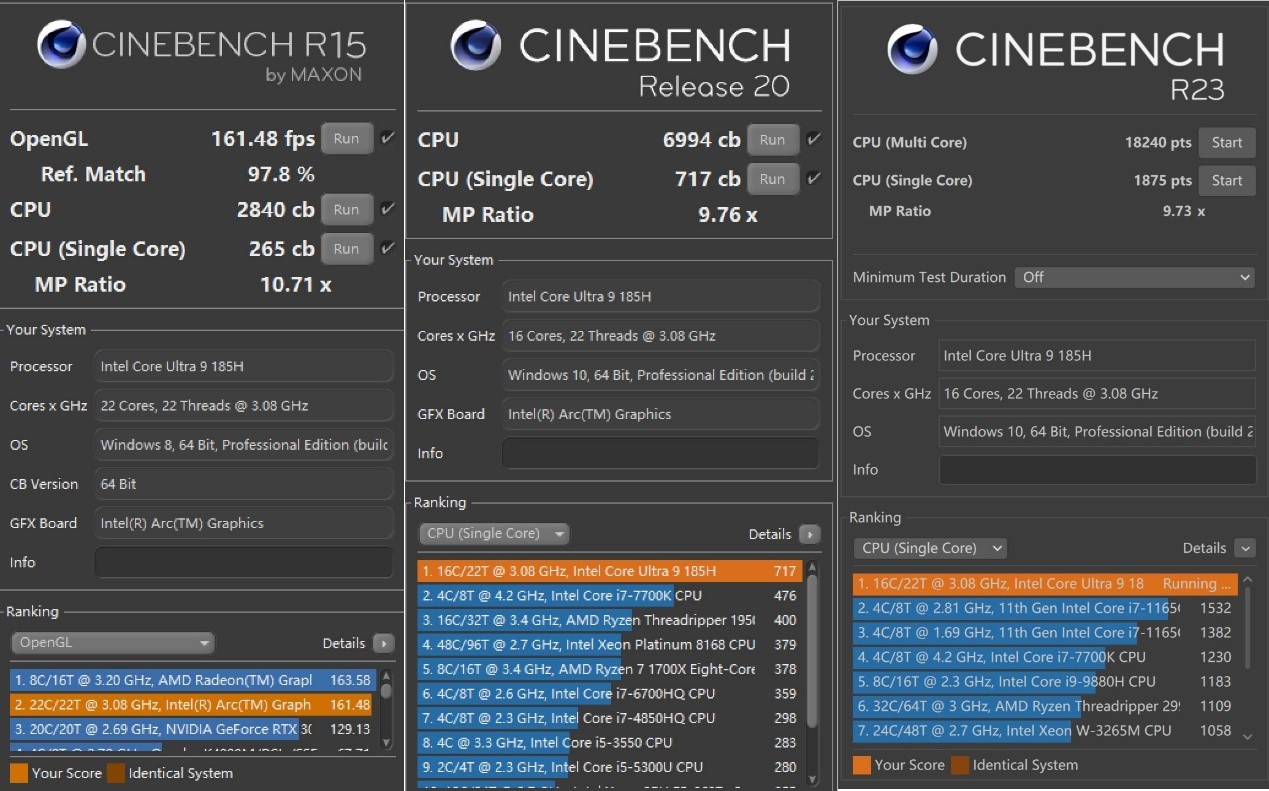Click the GFX Board field in Release 20
The image size is (1269, 791).
pyautogui.click(x=661, y=414)
